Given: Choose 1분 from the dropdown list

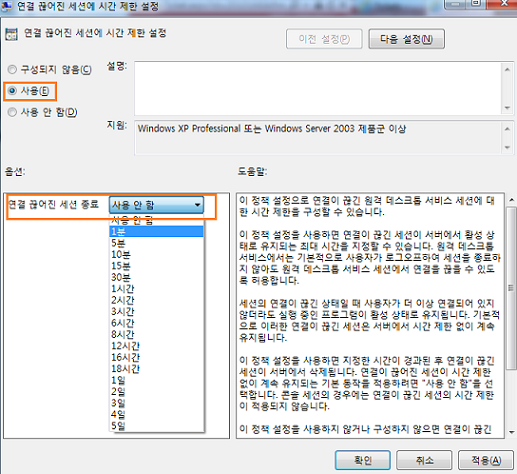Looking at the screenshot, I should click(156, 231).
